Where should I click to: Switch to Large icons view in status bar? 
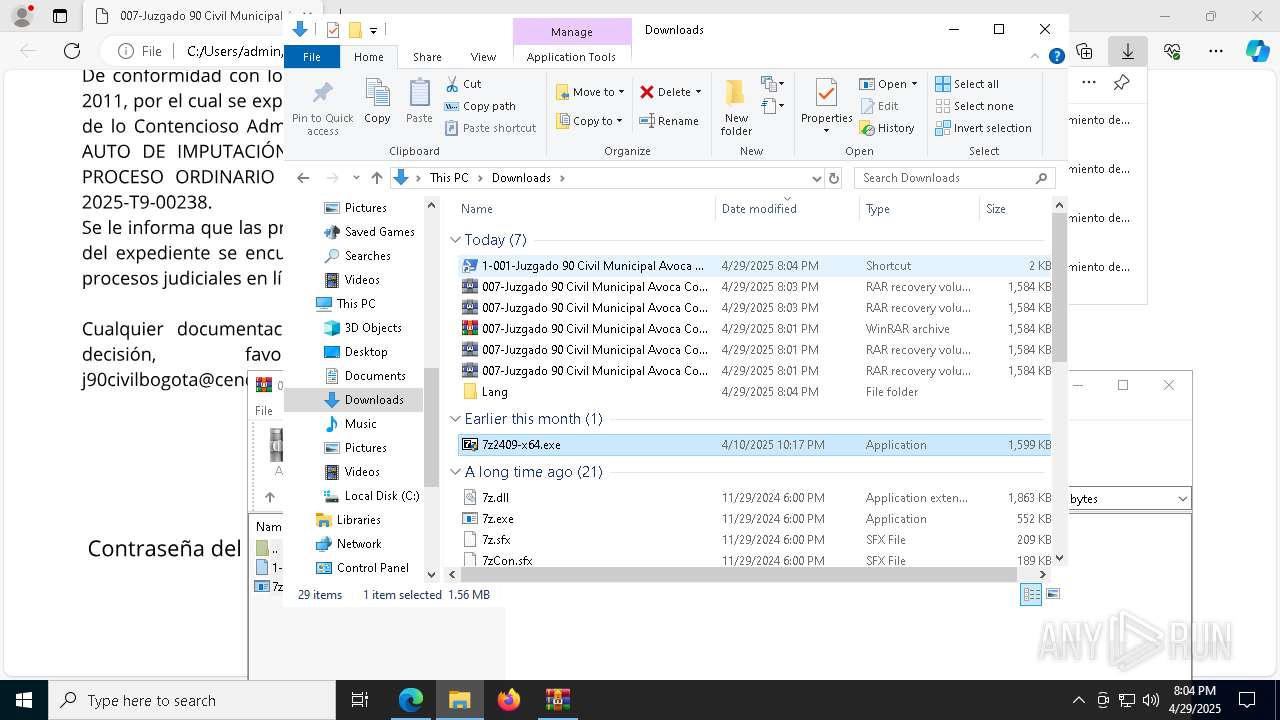coord(1052,594)
